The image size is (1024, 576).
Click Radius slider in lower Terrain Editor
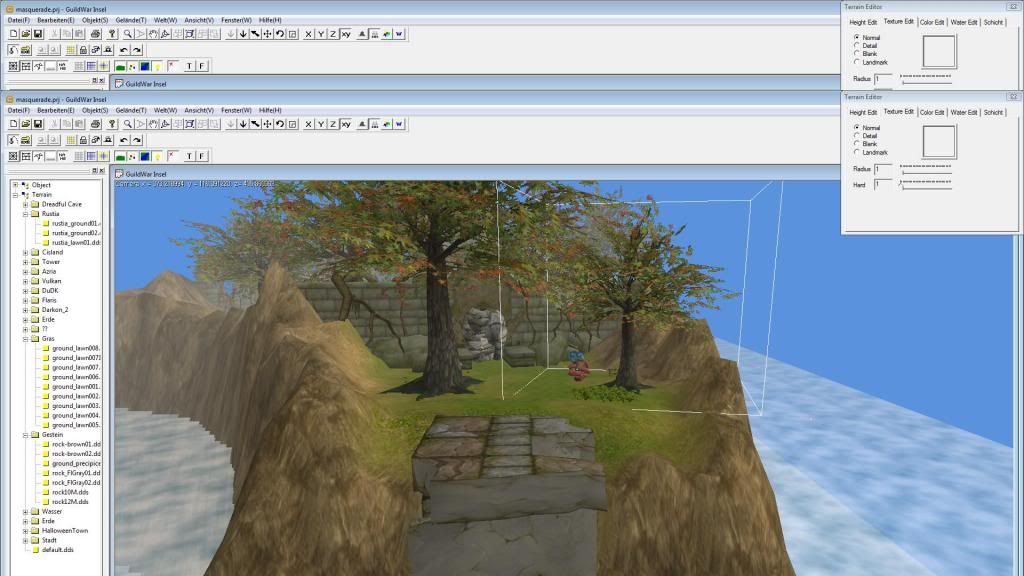coord(925,168)
